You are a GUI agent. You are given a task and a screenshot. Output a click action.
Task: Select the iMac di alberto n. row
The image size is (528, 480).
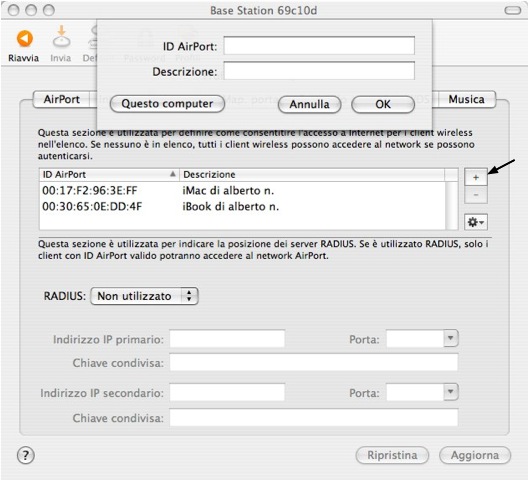(242, 191)
